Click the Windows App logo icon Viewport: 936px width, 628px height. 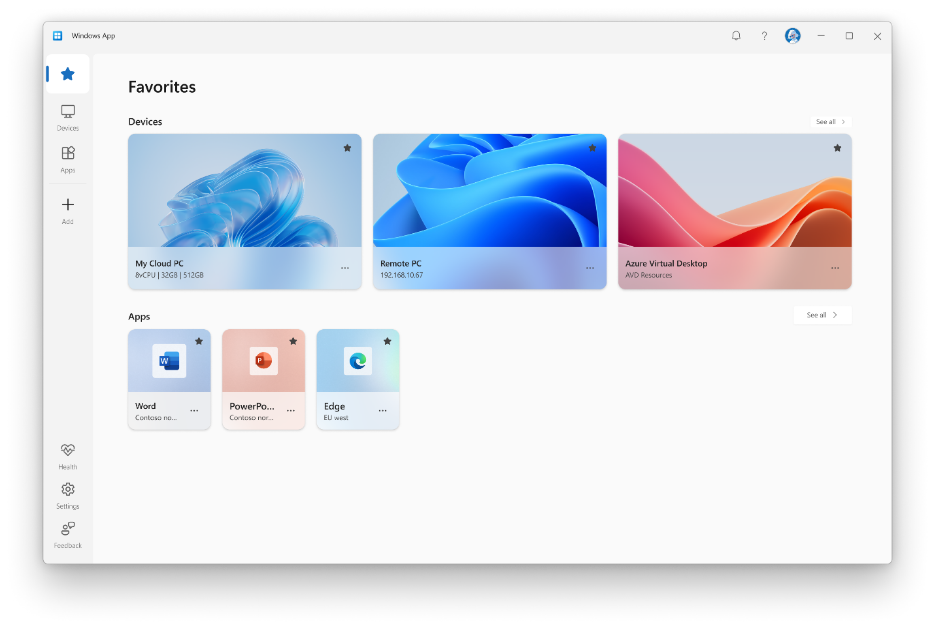tap(57, 36)
